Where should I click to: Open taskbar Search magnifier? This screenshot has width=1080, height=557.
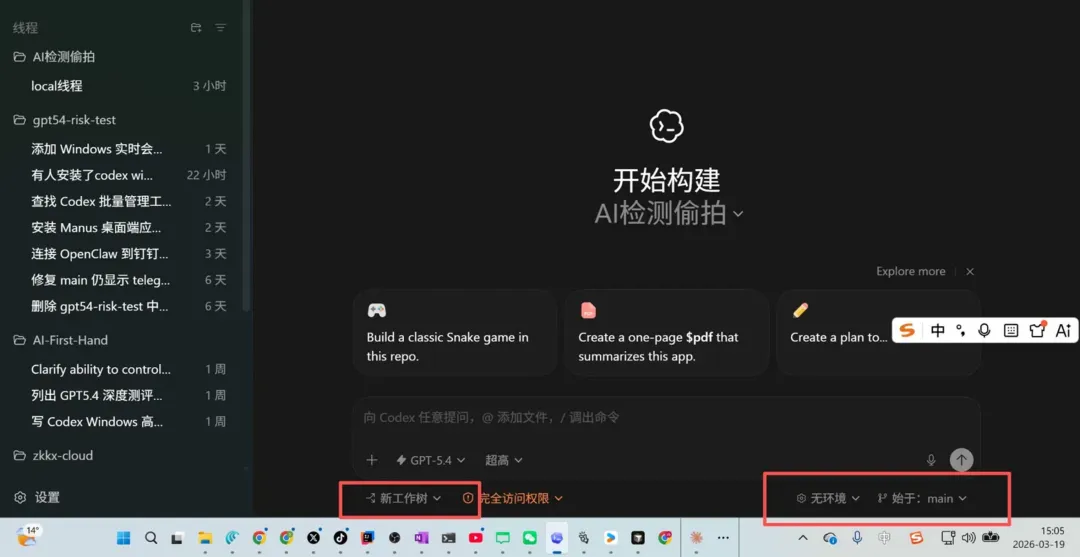(151, 537)
